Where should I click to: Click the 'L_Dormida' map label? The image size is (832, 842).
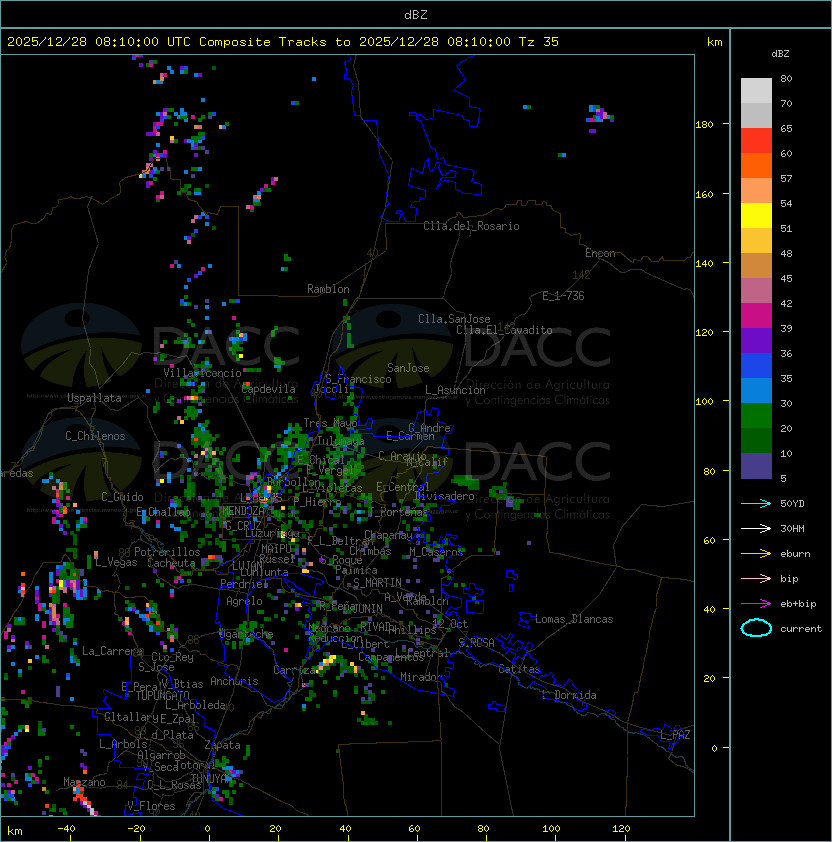[569, 695]
